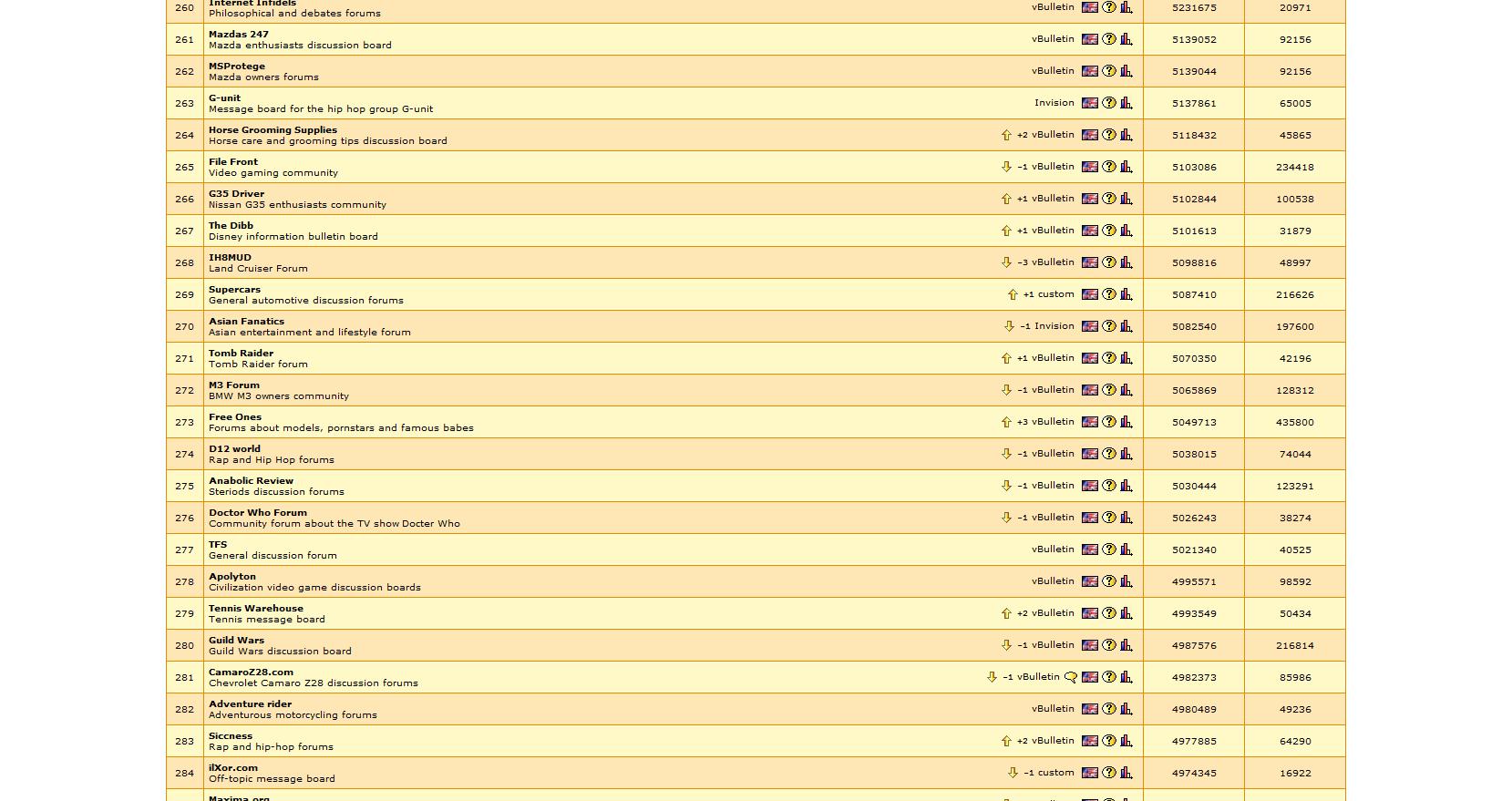
Task: Open the G35 Driver forum link
Action: pos(236,193)
